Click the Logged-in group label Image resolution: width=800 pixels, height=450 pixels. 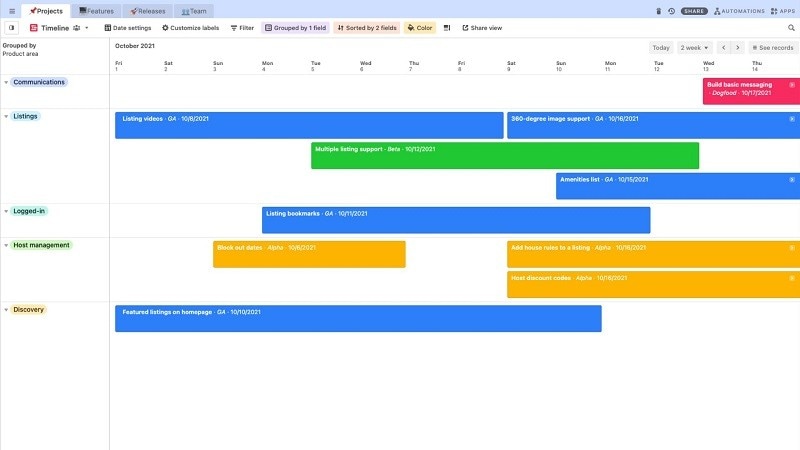pyautogui.click(x=29, y=211)
